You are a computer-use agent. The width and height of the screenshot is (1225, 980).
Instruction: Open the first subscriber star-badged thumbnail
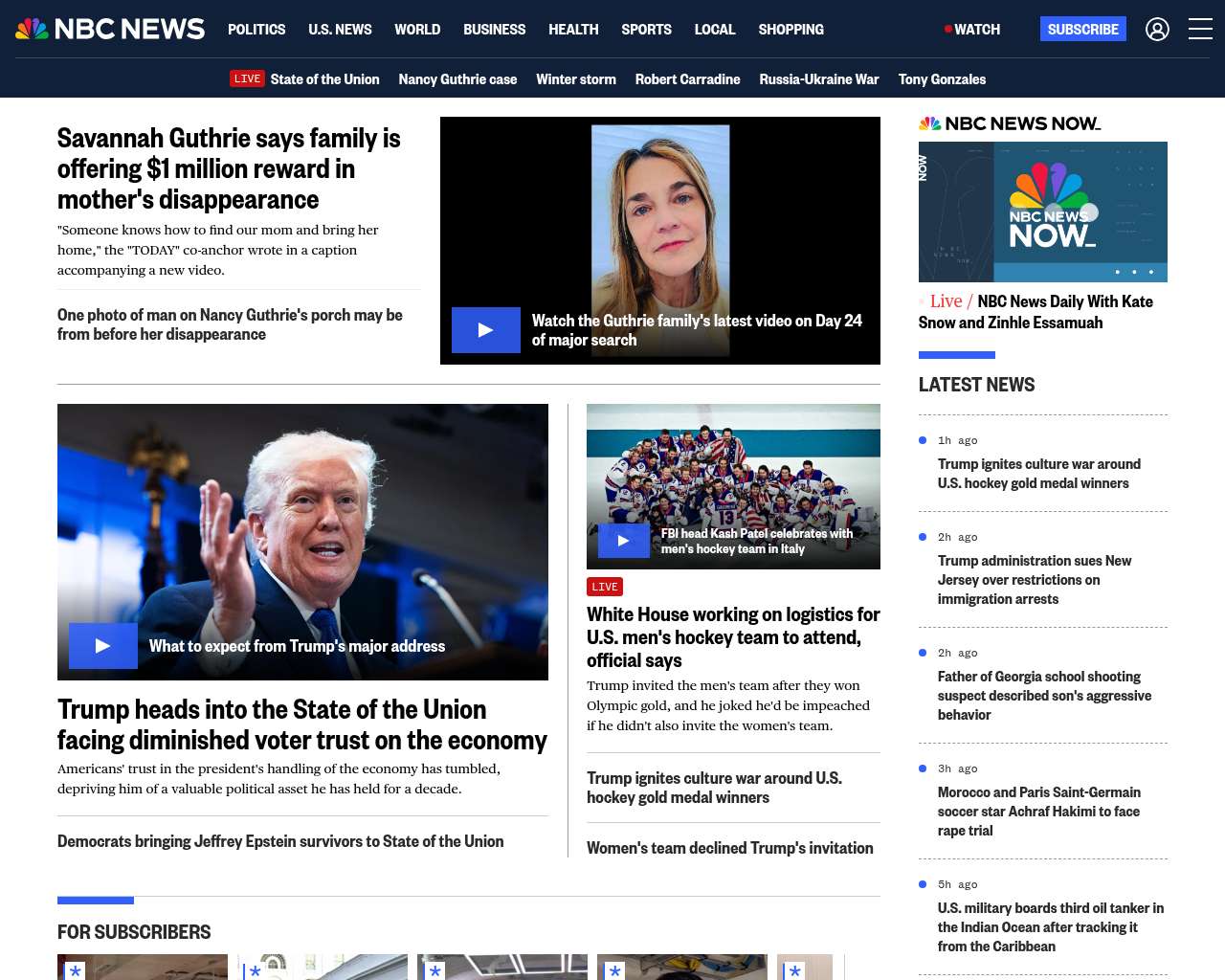143,967
